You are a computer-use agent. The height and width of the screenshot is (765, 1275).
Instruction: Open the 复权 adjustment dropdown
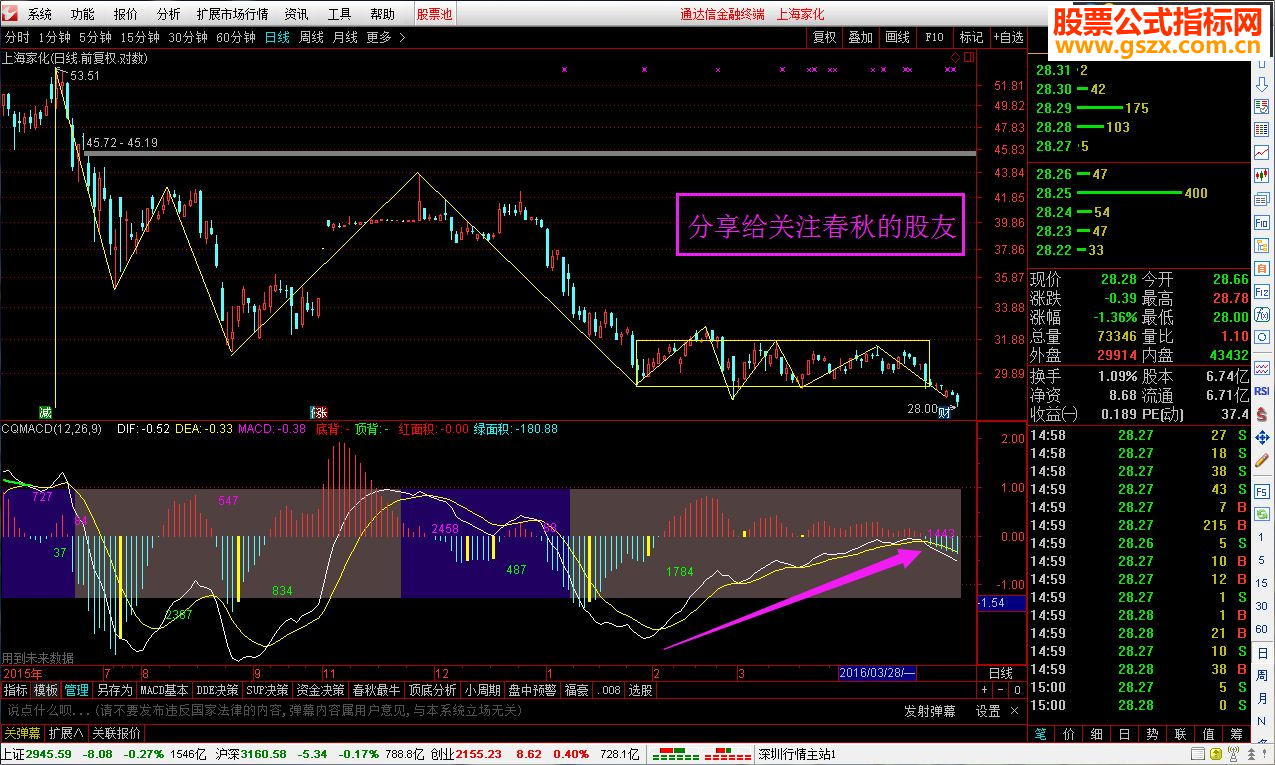pyautogui.click(x=824, y=37)
